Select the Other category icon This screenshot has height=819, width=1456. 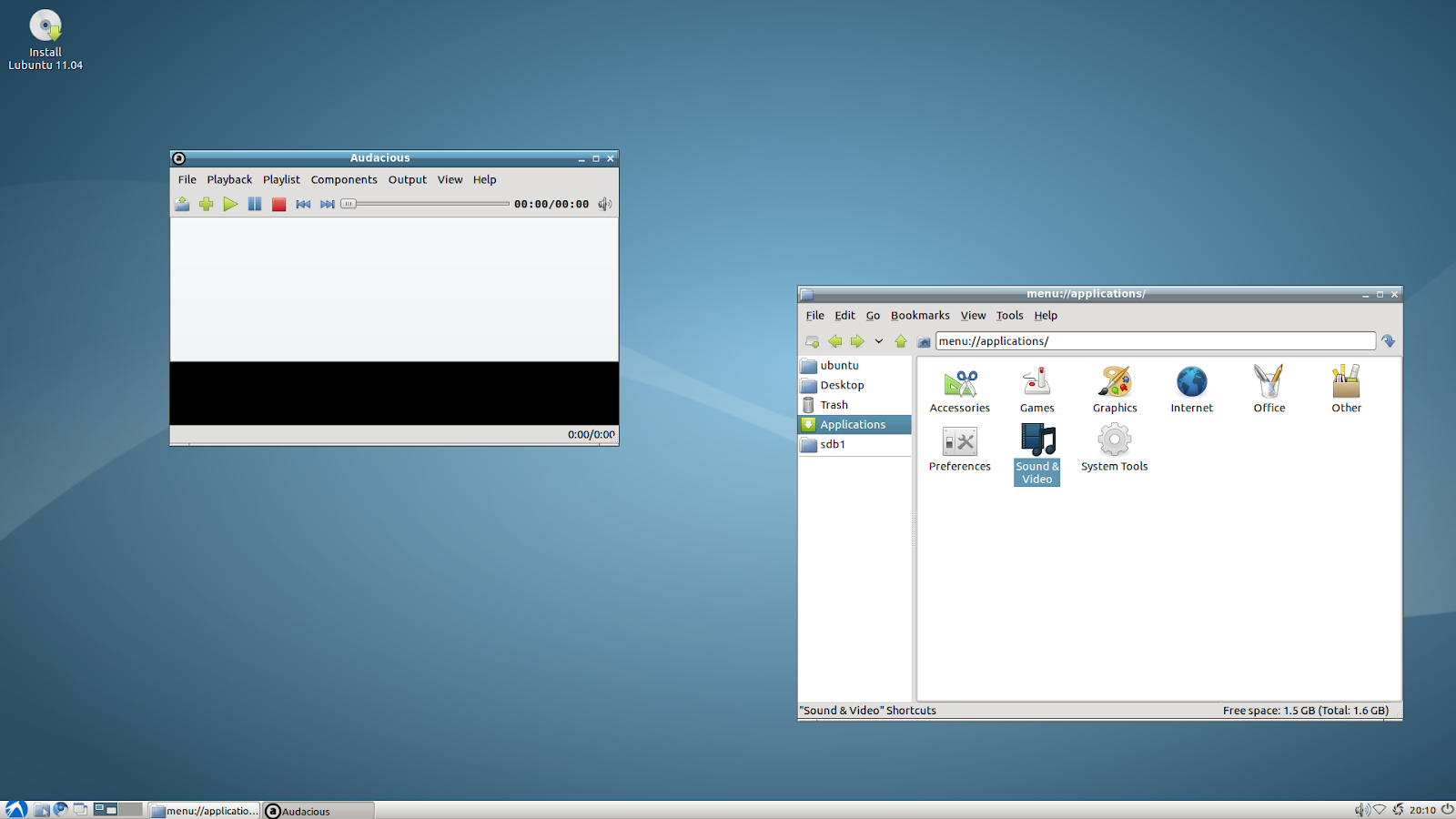tap(1347, 389)
